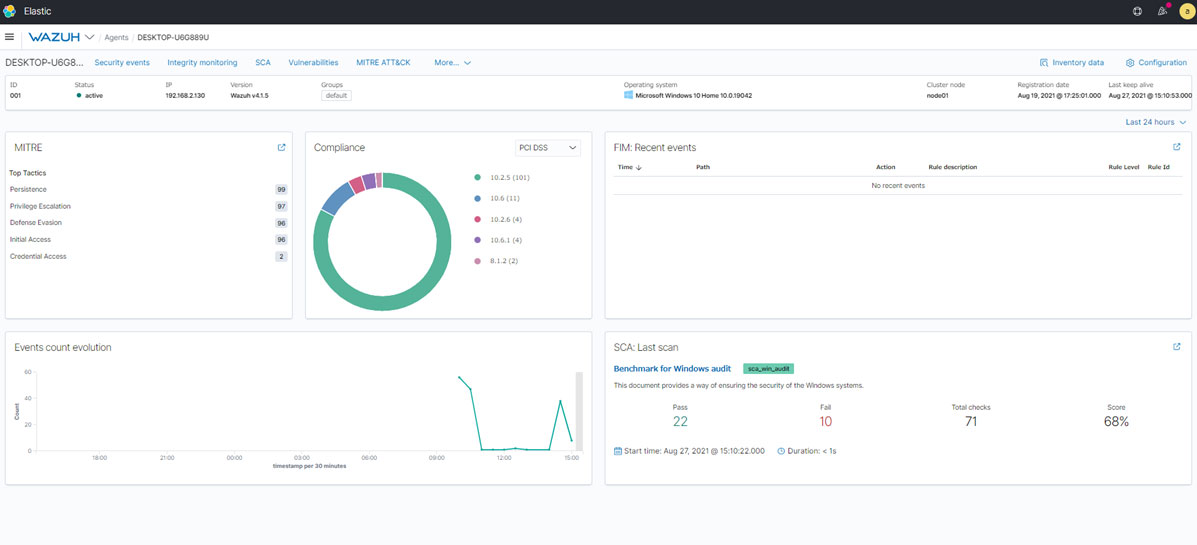Image resolution: width=1197 pixels, height=545 pixels.
Task: Click the Duration clock icon
Action: [781, 451]
